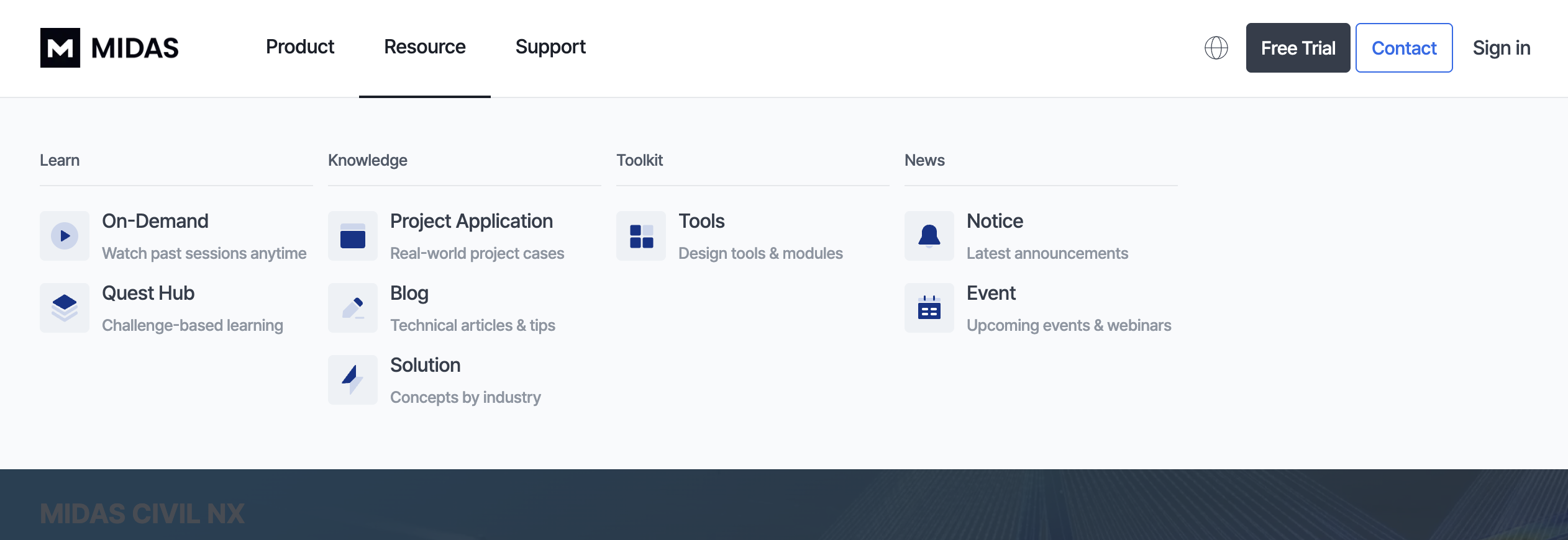This screenshot has width=1568, height=540.
Task: Visit the Blog link
Action: click(409, 293)
